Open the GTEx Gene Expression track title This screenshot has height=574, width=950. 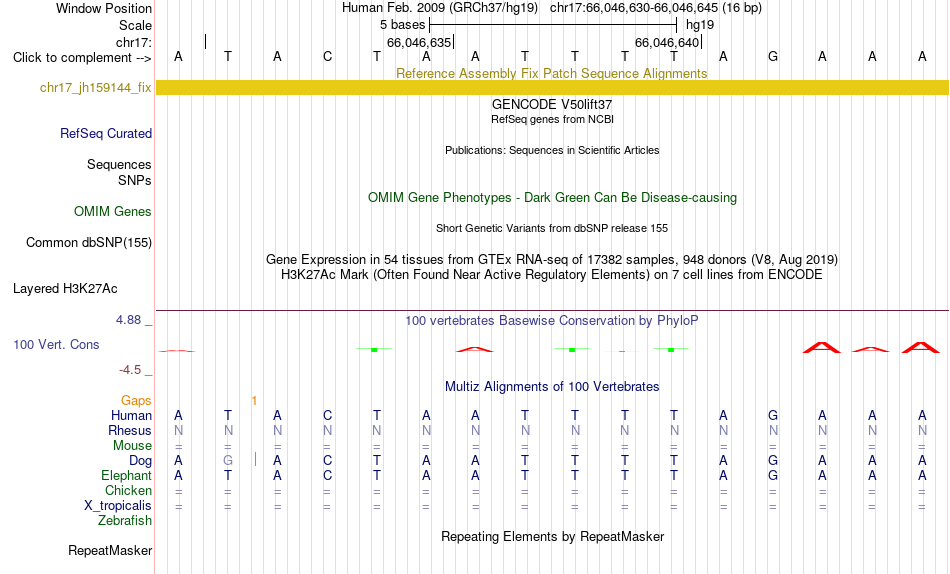[552, 259]
